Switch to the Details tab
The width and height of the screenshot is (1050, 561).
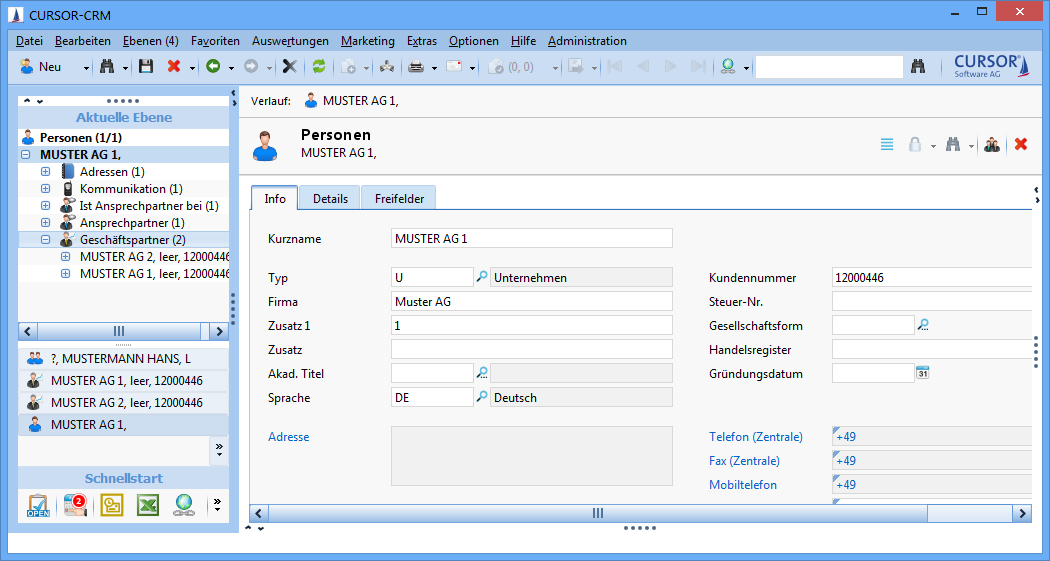point(330,198)
